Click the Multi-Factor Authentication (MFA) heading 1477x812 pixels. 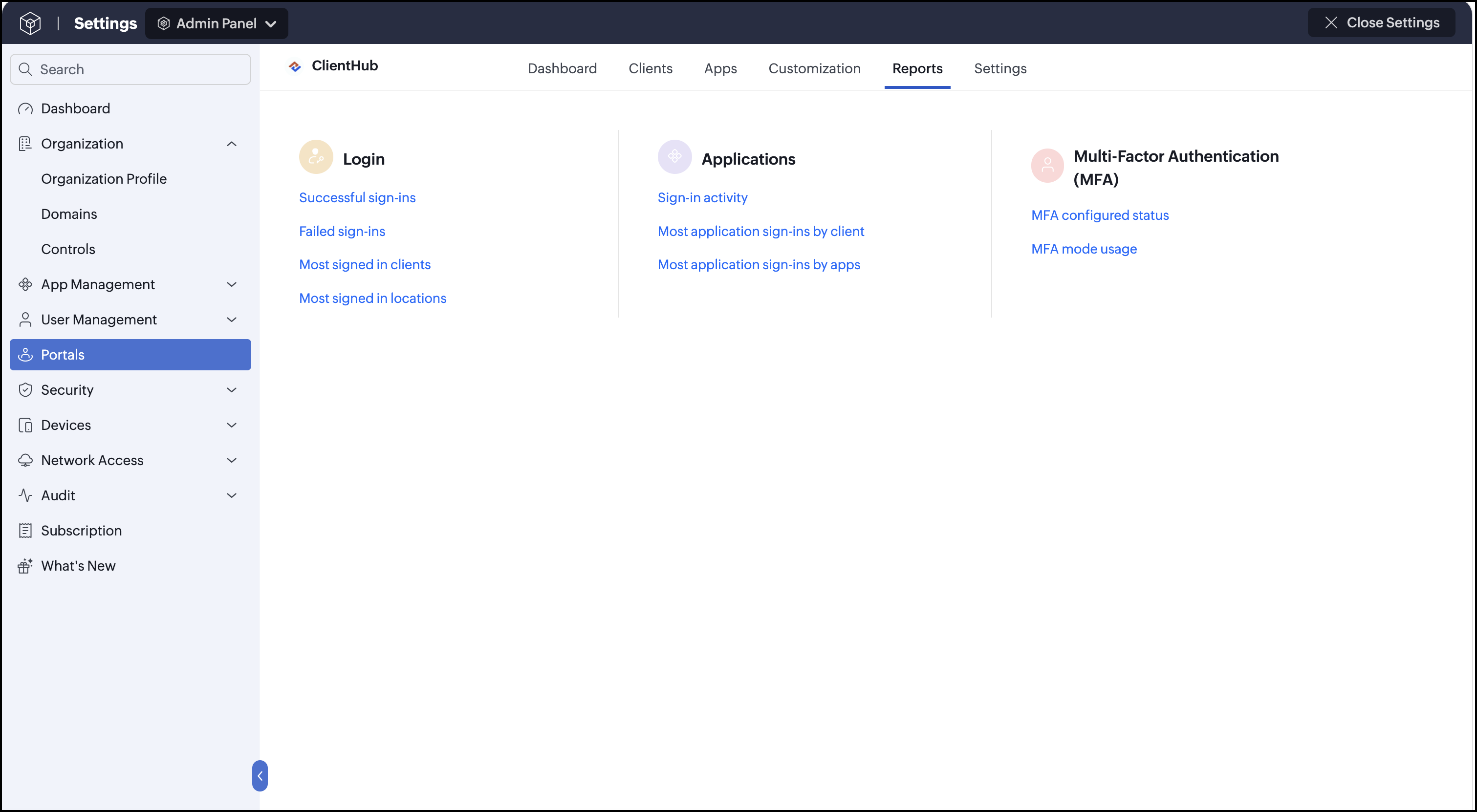point(1176,168)
